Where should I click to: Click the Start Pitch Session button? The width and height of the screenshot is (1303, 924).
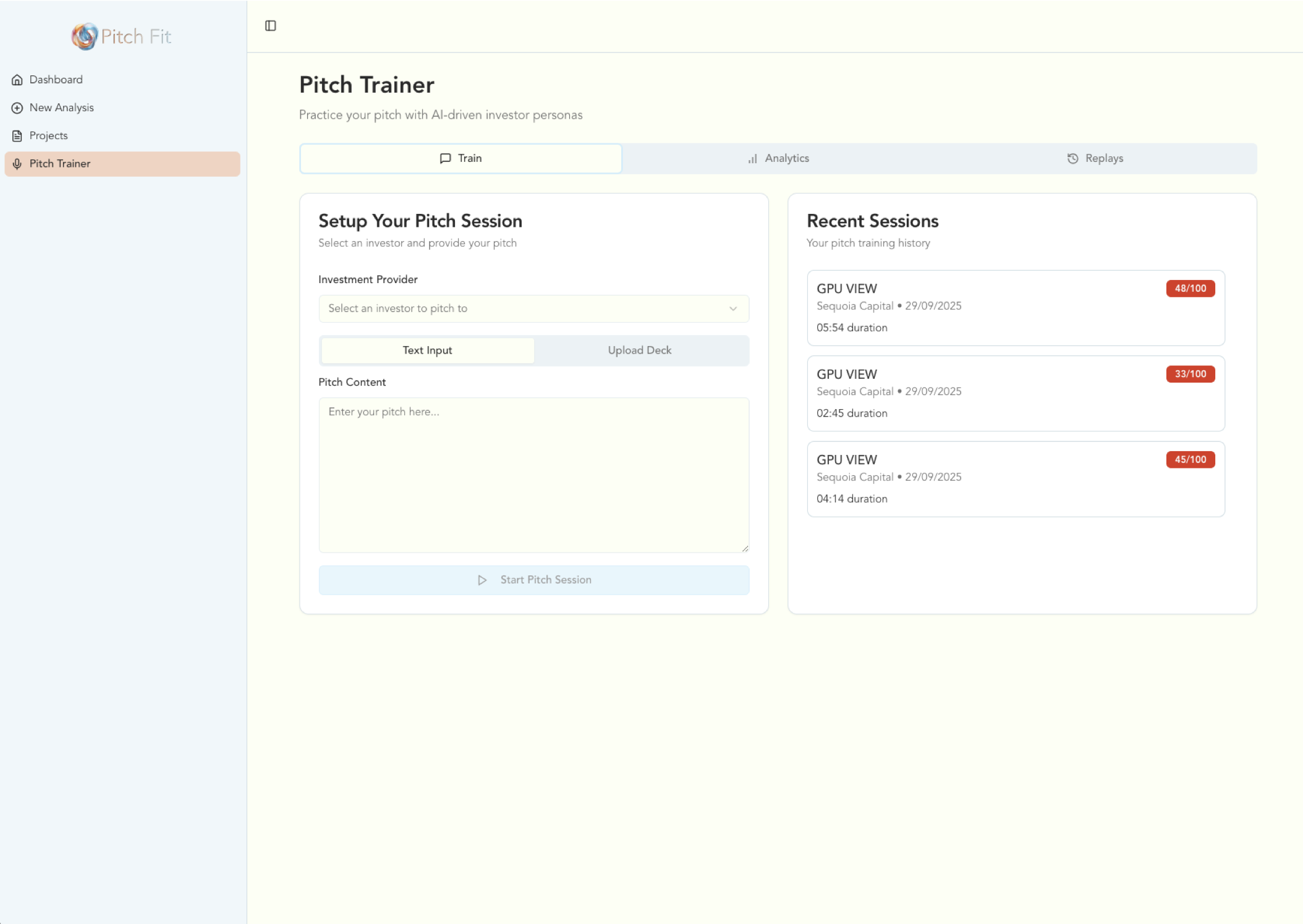[x=533, y=580]
